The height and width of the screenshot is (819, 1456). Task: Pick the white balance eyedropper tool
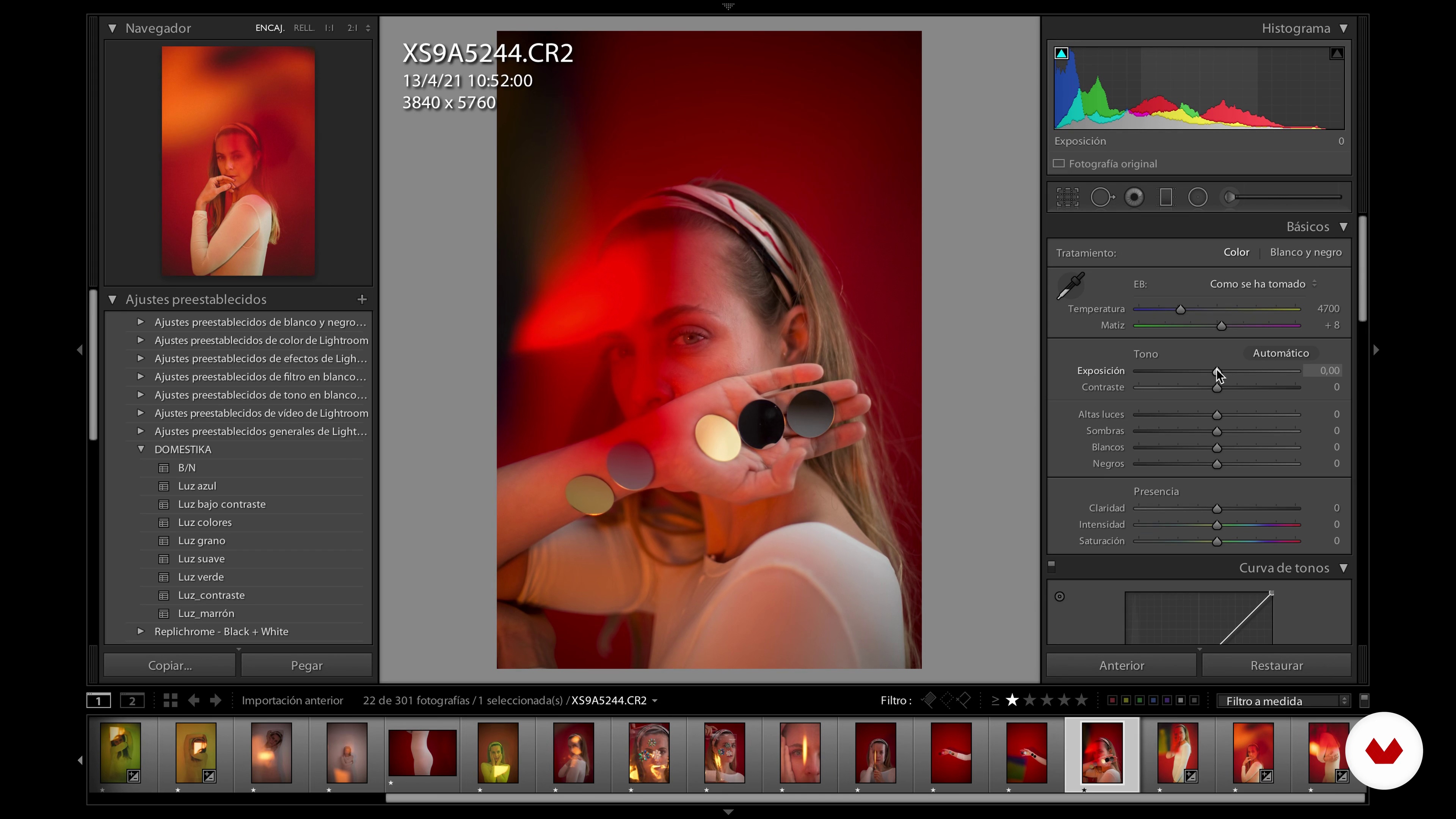click(x=1070, y=286)
